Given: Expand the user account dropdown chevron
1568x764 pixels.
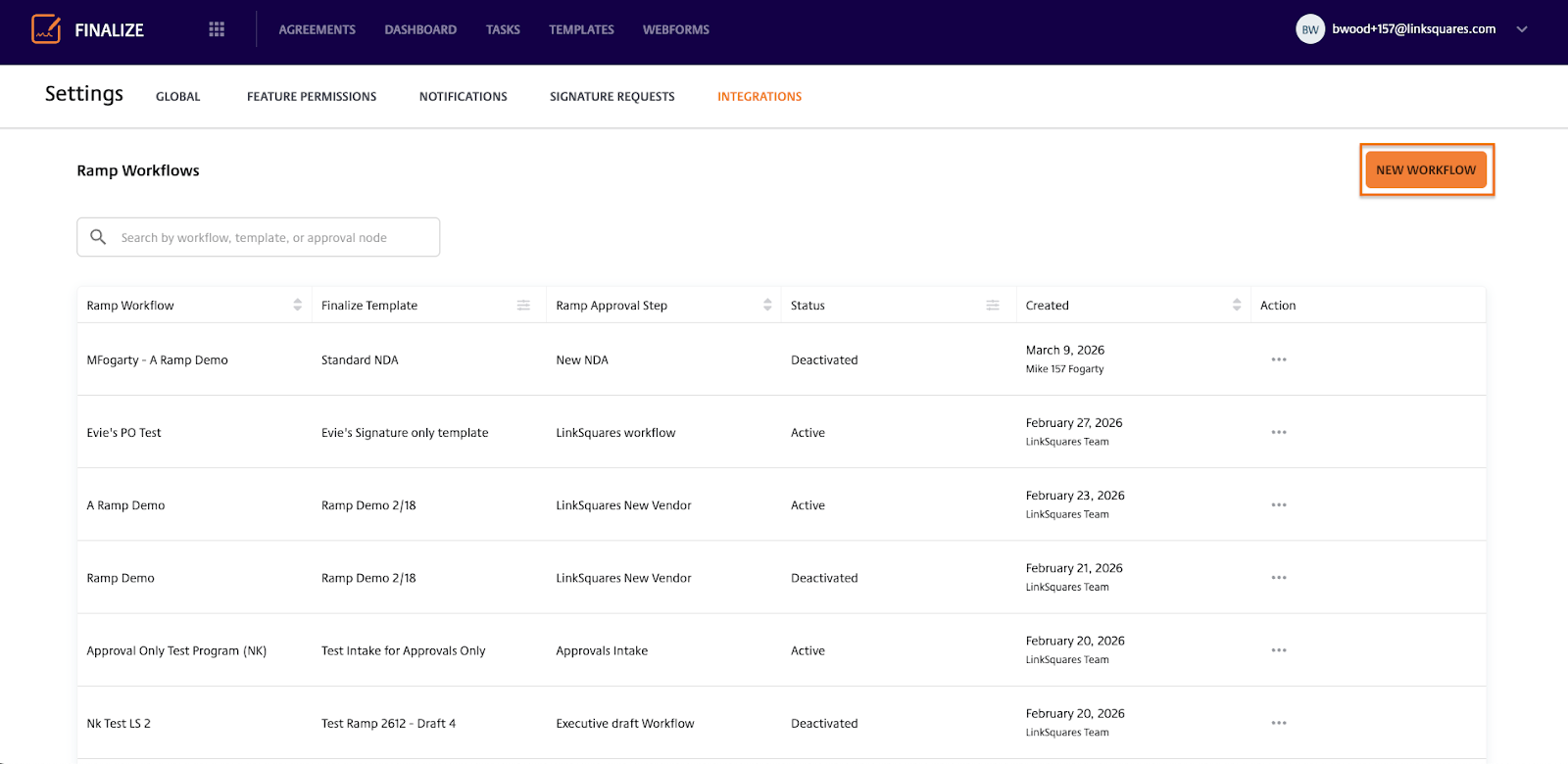Looking at the screenshot, I should click(x=1522, y=29).
